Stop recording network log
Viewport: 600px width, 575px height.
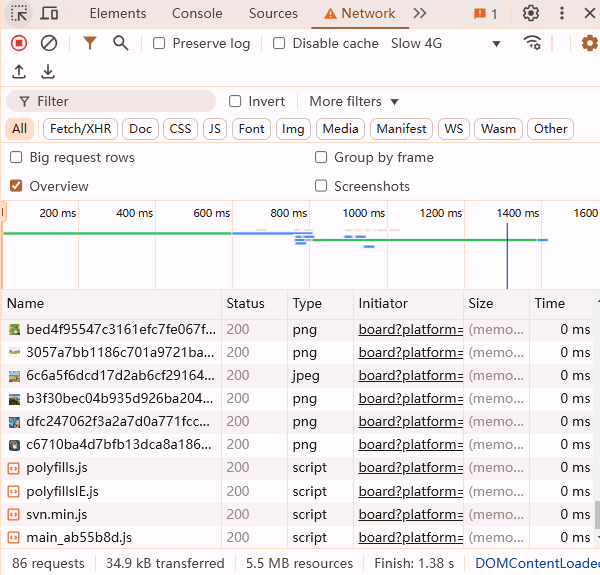tap(19, 43)
